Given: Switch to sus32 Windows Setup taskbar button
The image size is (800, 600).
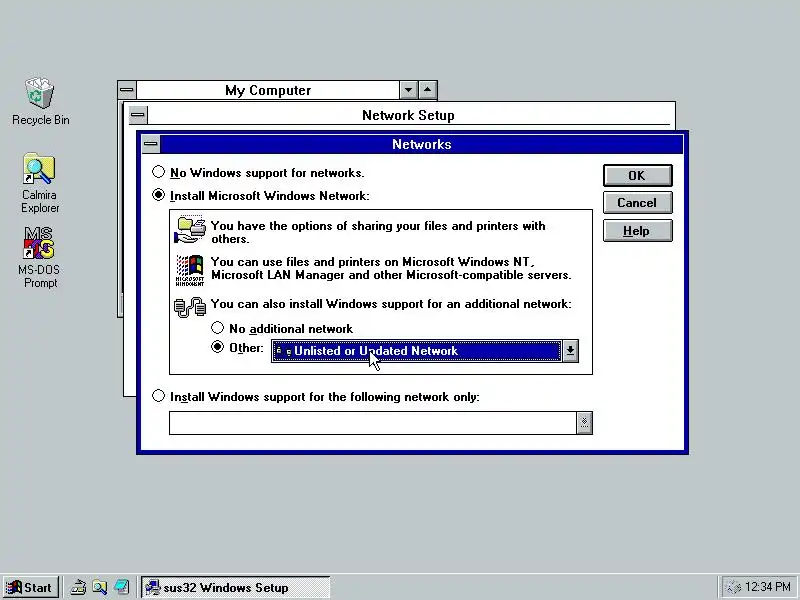Looking at the screenshot, I should tap(235, 587).
